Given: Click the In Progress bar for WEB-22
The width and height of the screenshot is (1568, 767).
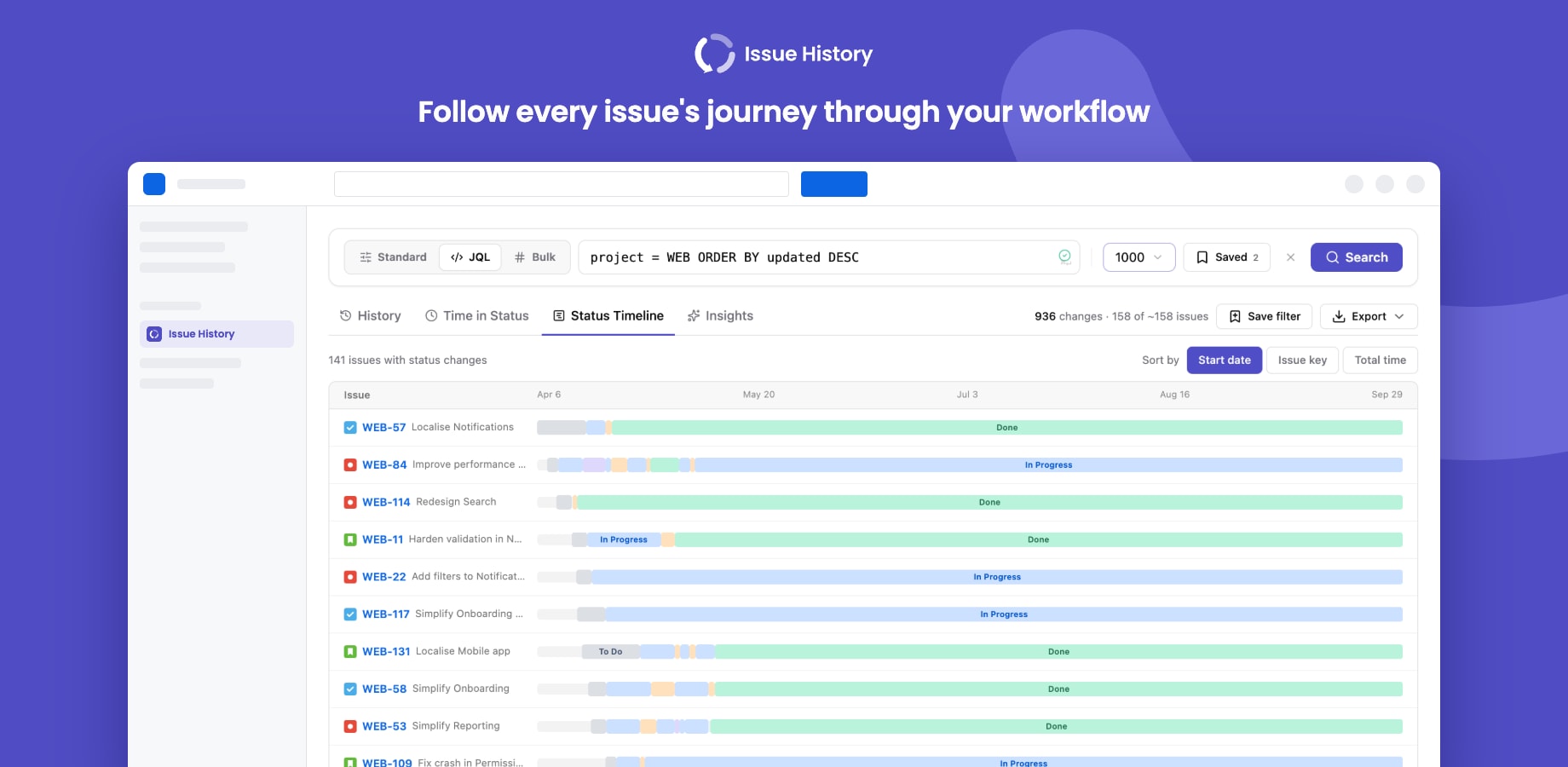Looking at the screenshot, I should (997, 577).
